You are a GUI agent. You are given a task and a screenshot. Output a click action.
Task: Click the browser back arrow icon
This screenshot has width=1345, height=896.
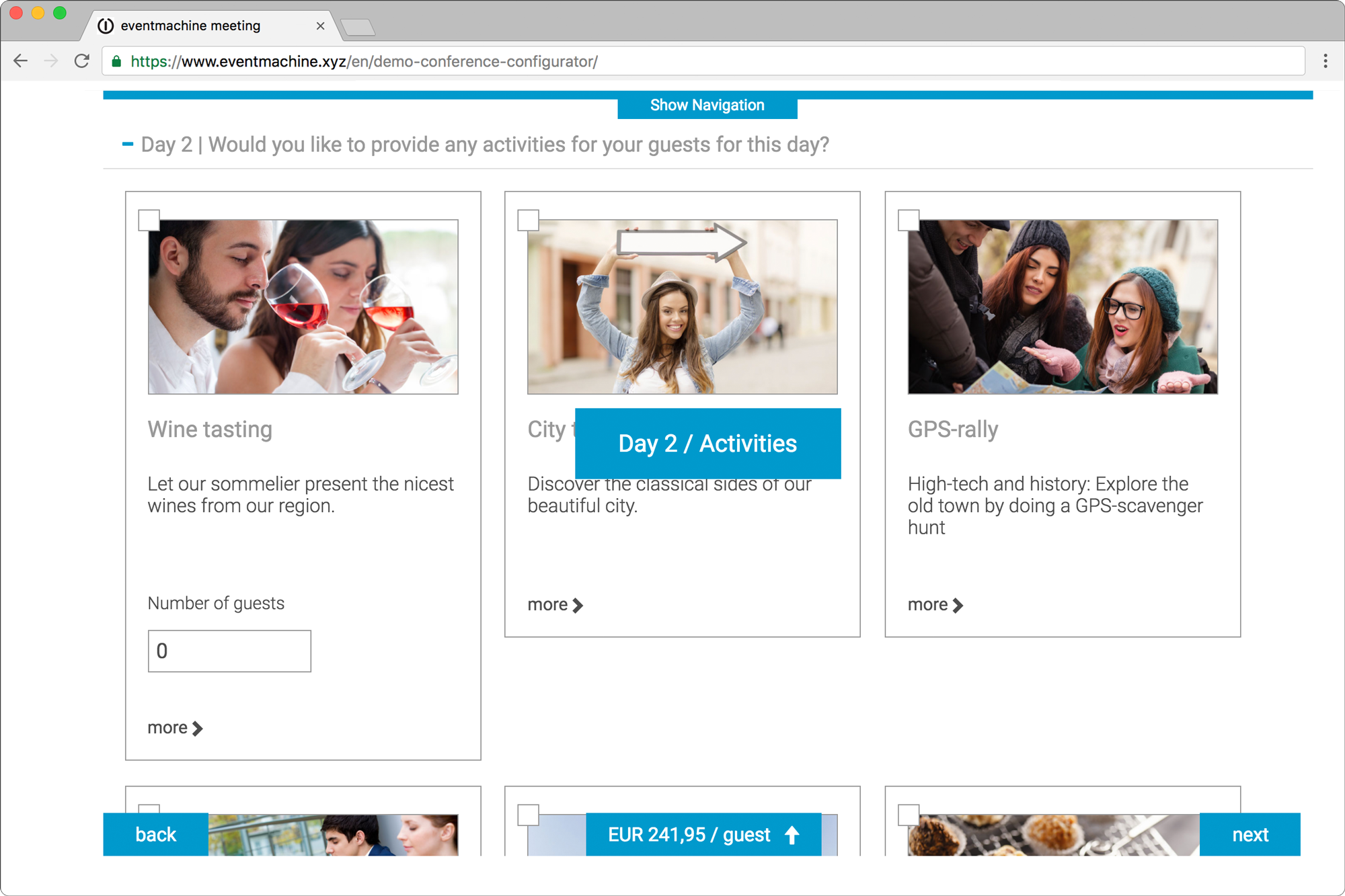pyautogui.click(x=21, y=61)
